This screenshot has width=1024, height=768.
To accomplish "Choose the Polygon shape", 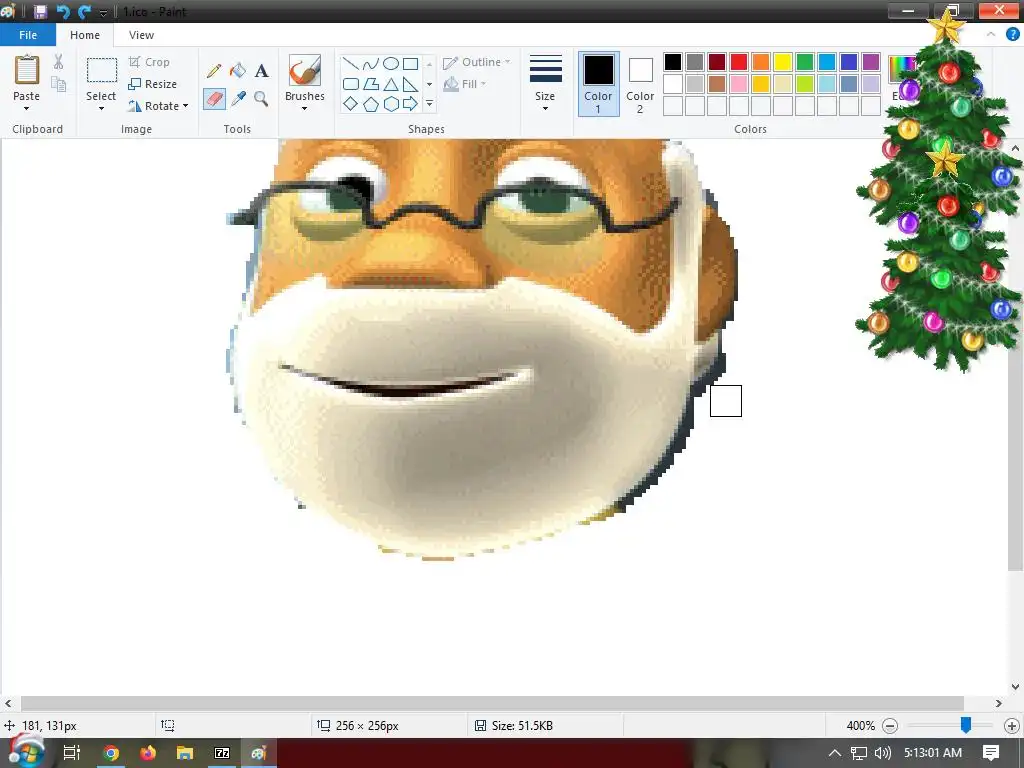I will tap(370, 84).
